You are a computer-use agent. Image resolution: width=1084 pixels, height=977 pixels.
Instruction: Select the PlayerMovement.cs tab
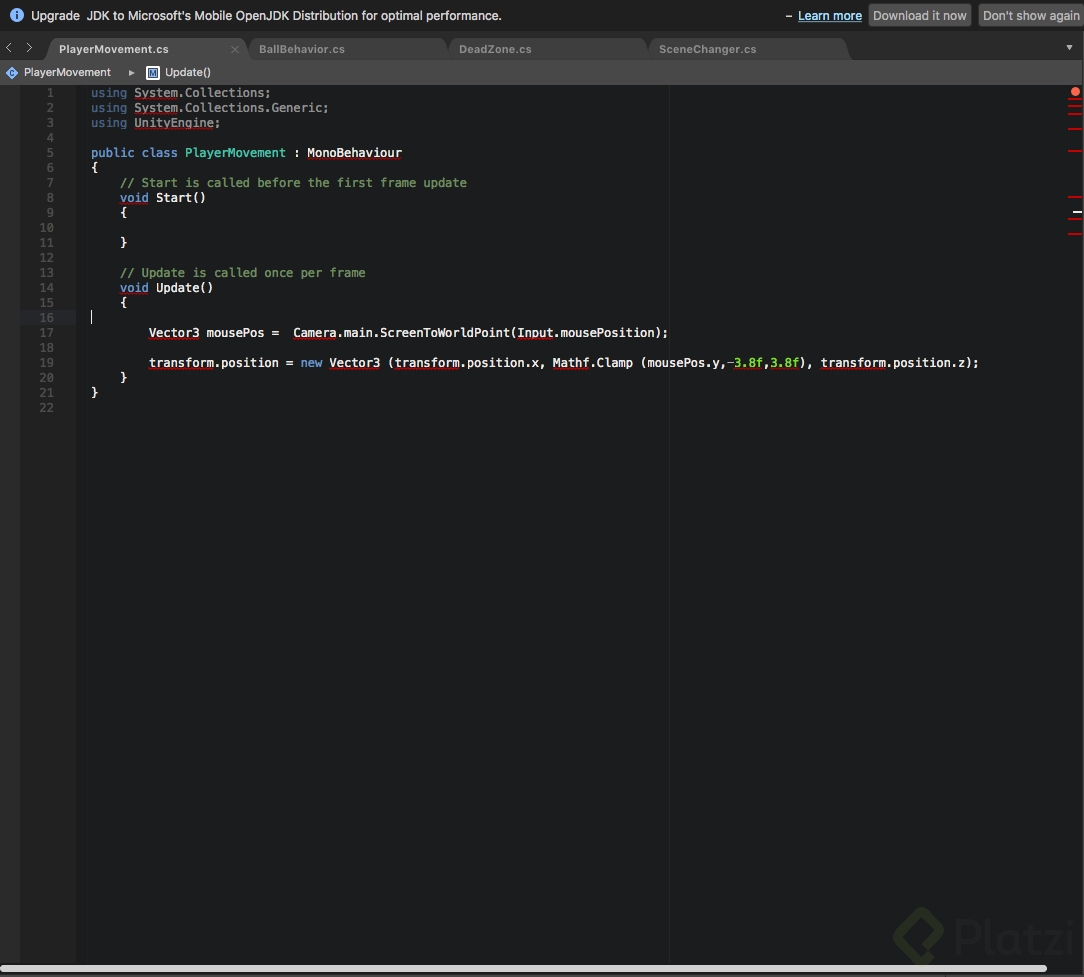tap(113, 49)
